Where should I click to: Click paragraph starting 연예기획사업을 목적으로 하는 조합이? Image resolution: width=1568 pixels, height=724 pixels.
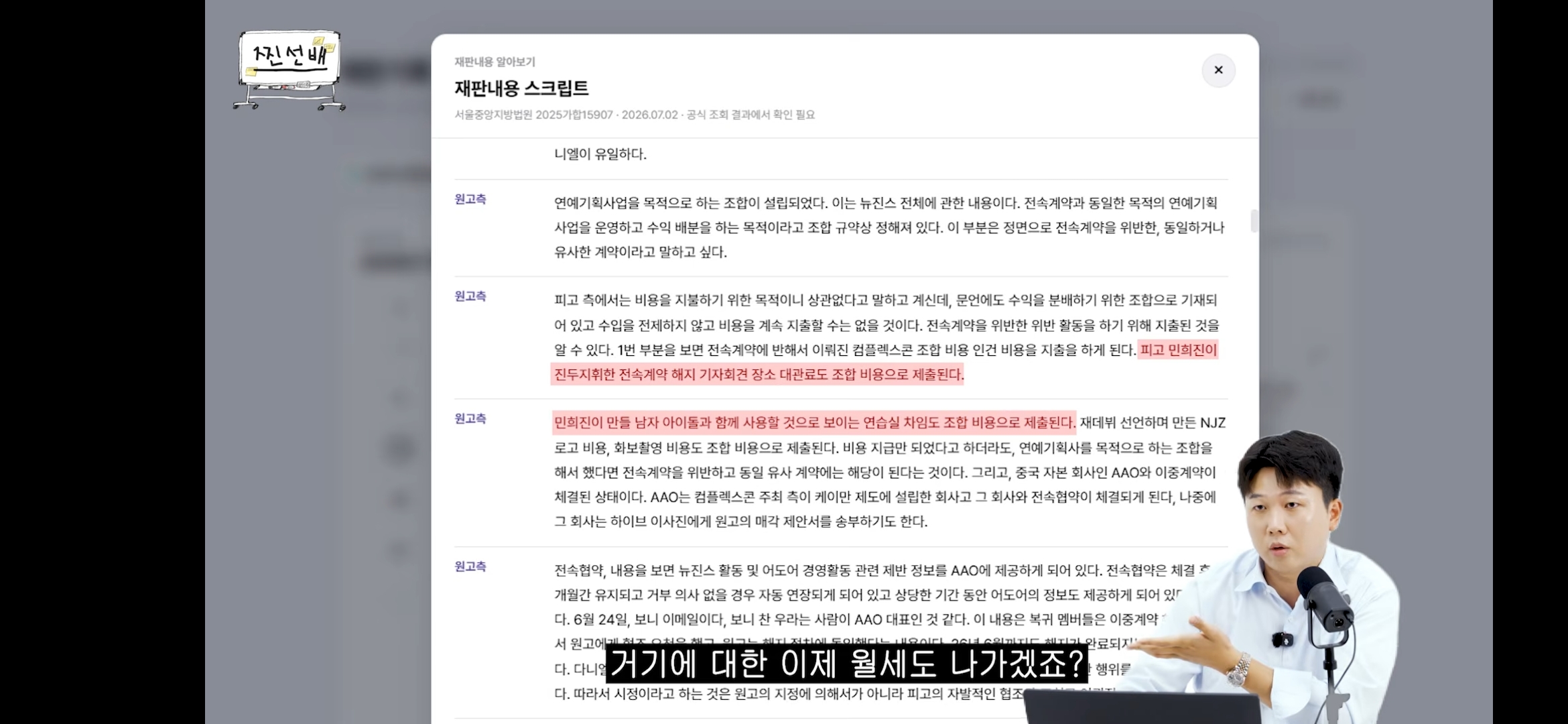889,227
